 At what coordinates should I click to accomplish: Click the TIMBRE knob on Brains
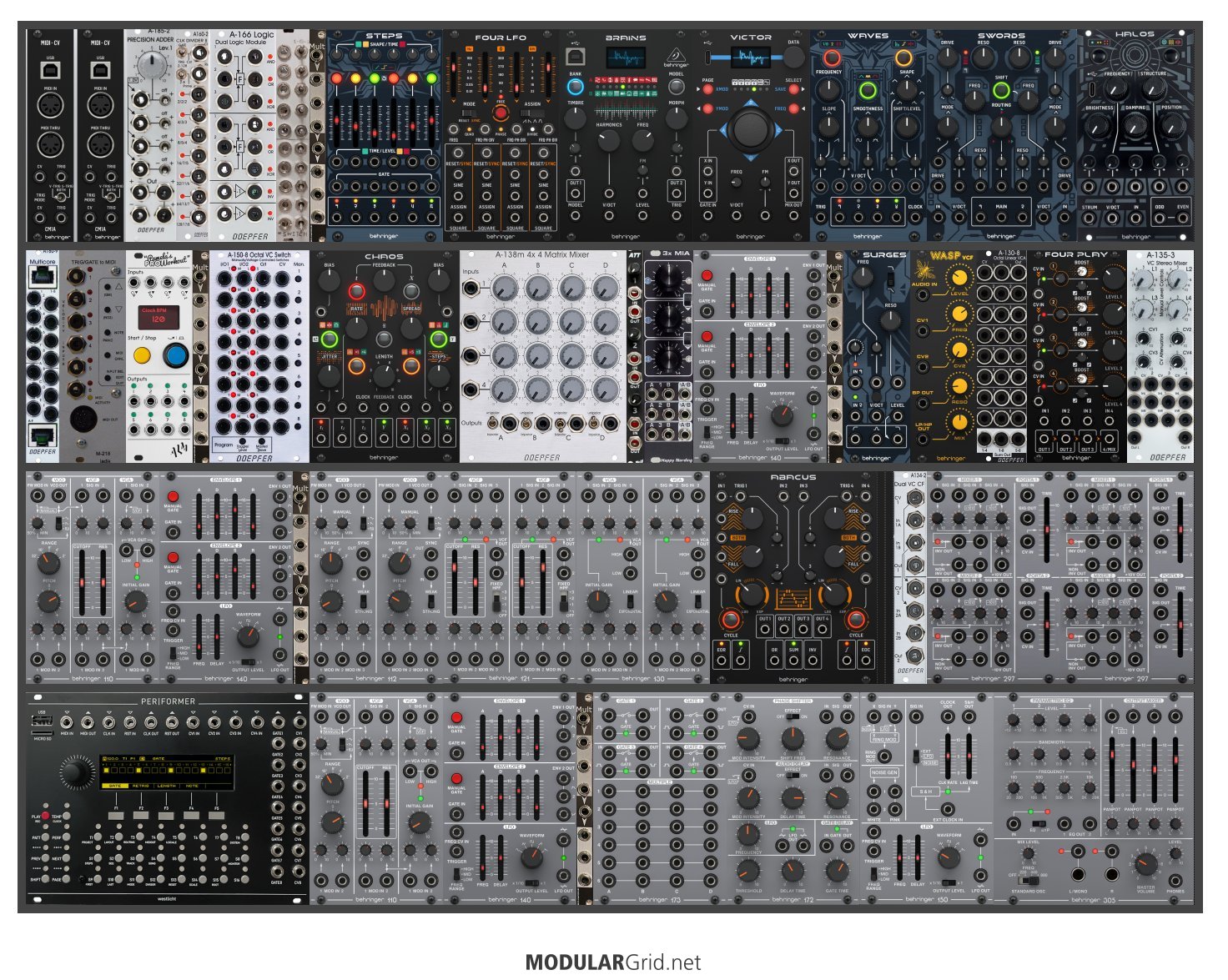tap(575, 118)
